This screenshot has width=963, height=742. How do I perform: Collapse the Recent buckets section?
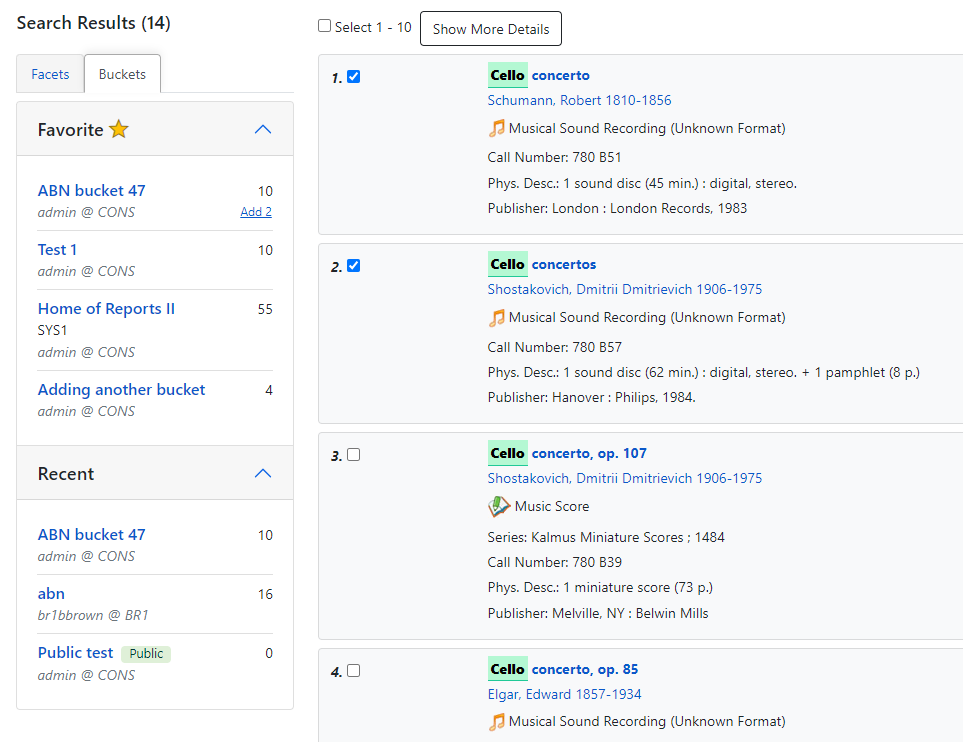pos(262,472)
